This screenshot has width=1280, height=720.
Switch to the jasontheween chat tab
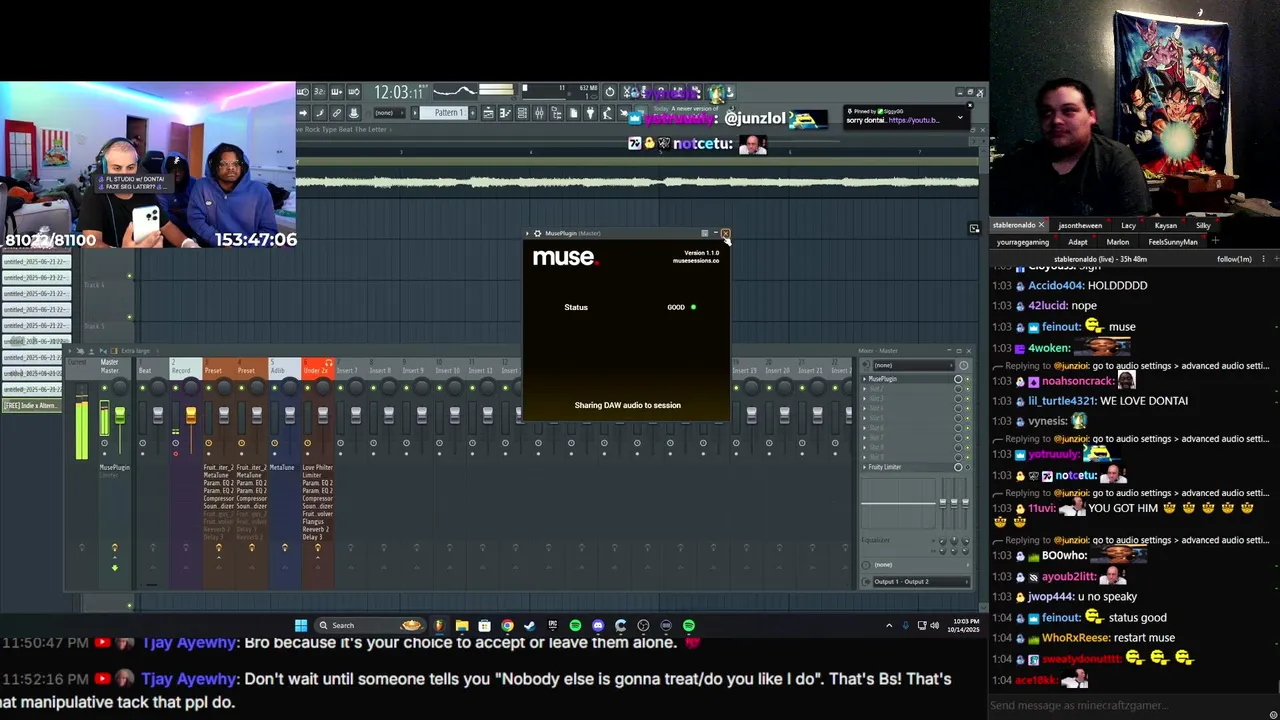point(1079,225)
